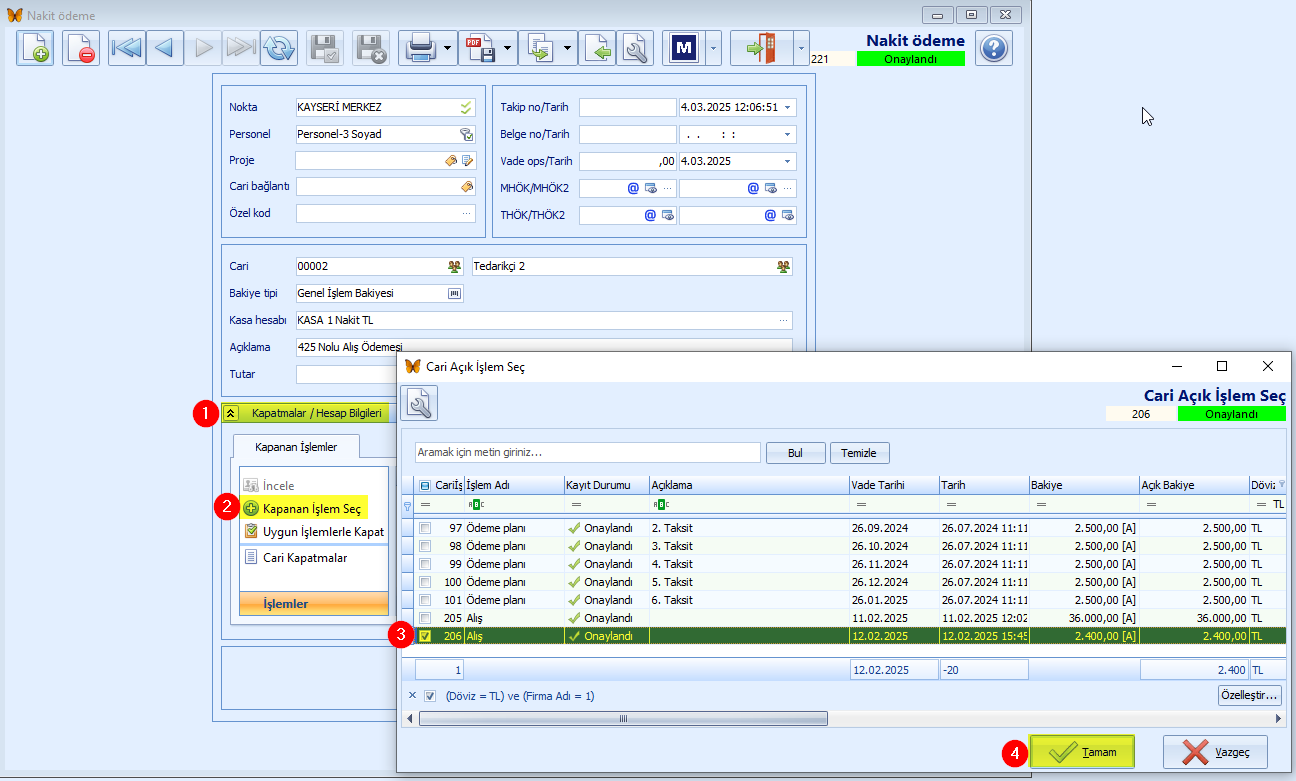Check the checkbox for row 205 Alış
This screenshot has height=781, width=1296.
(x=425, y=618)
